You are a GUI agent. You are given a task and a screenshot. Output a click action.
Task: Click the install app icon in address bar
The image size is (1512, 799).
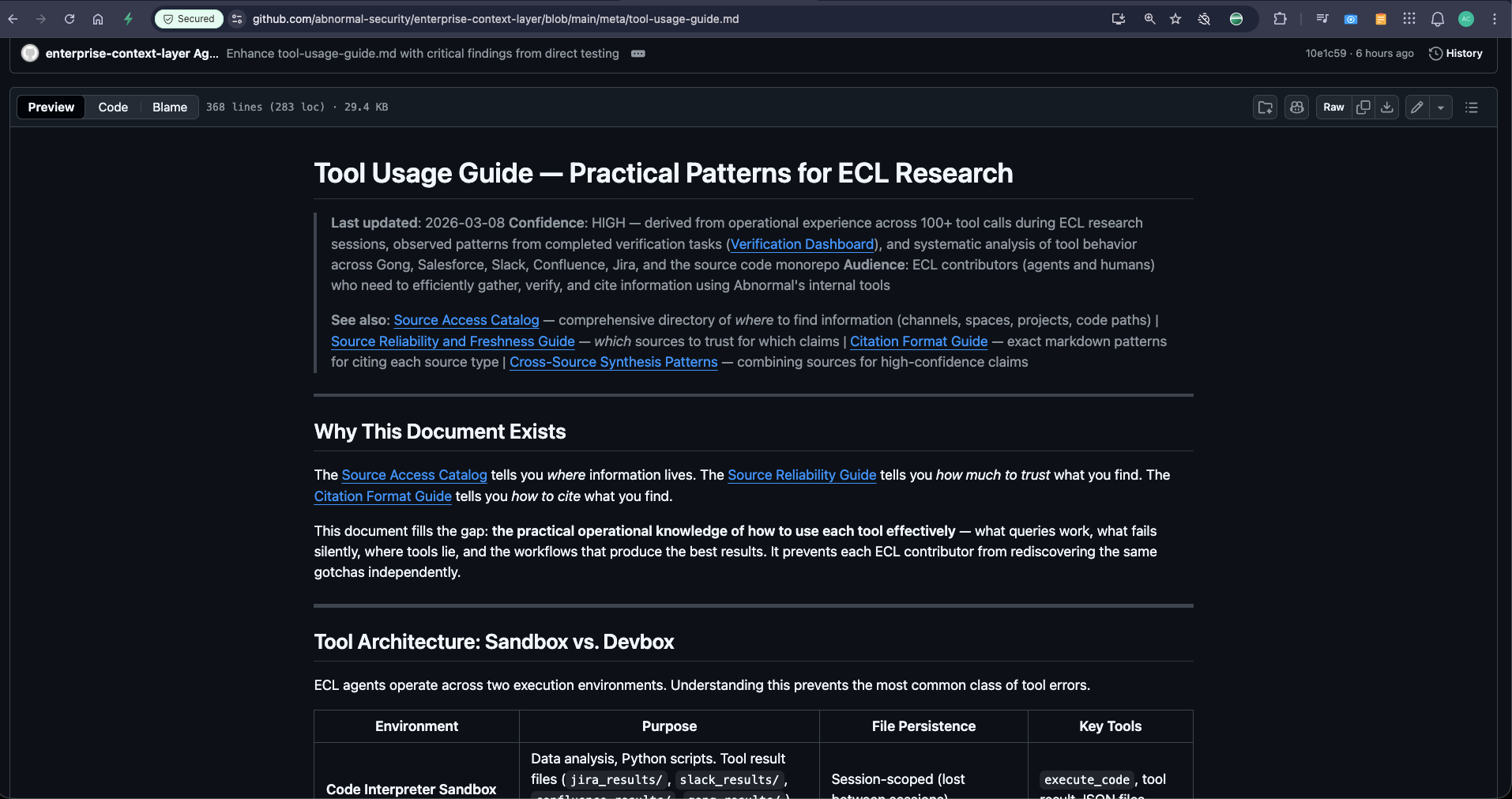[1119, 19]
